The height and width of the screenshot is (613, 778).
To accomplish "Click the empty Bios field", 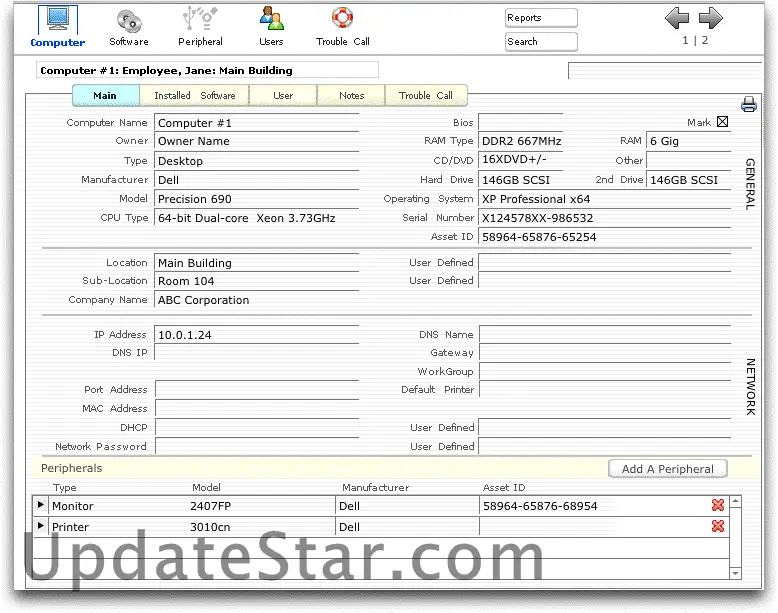I will click(520, 122).
